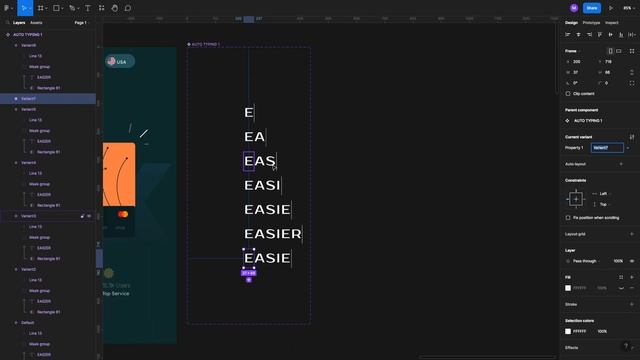640x360 pixels.
Task: Click the Property 1 variant name field
Action: [x=607, y=148]
